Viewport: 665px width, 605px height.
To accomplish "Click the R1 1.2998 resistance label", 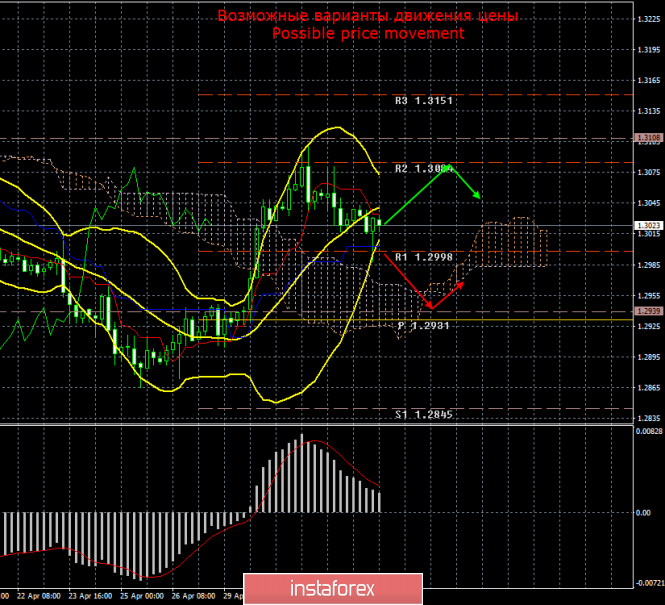I will coord(424,257).
